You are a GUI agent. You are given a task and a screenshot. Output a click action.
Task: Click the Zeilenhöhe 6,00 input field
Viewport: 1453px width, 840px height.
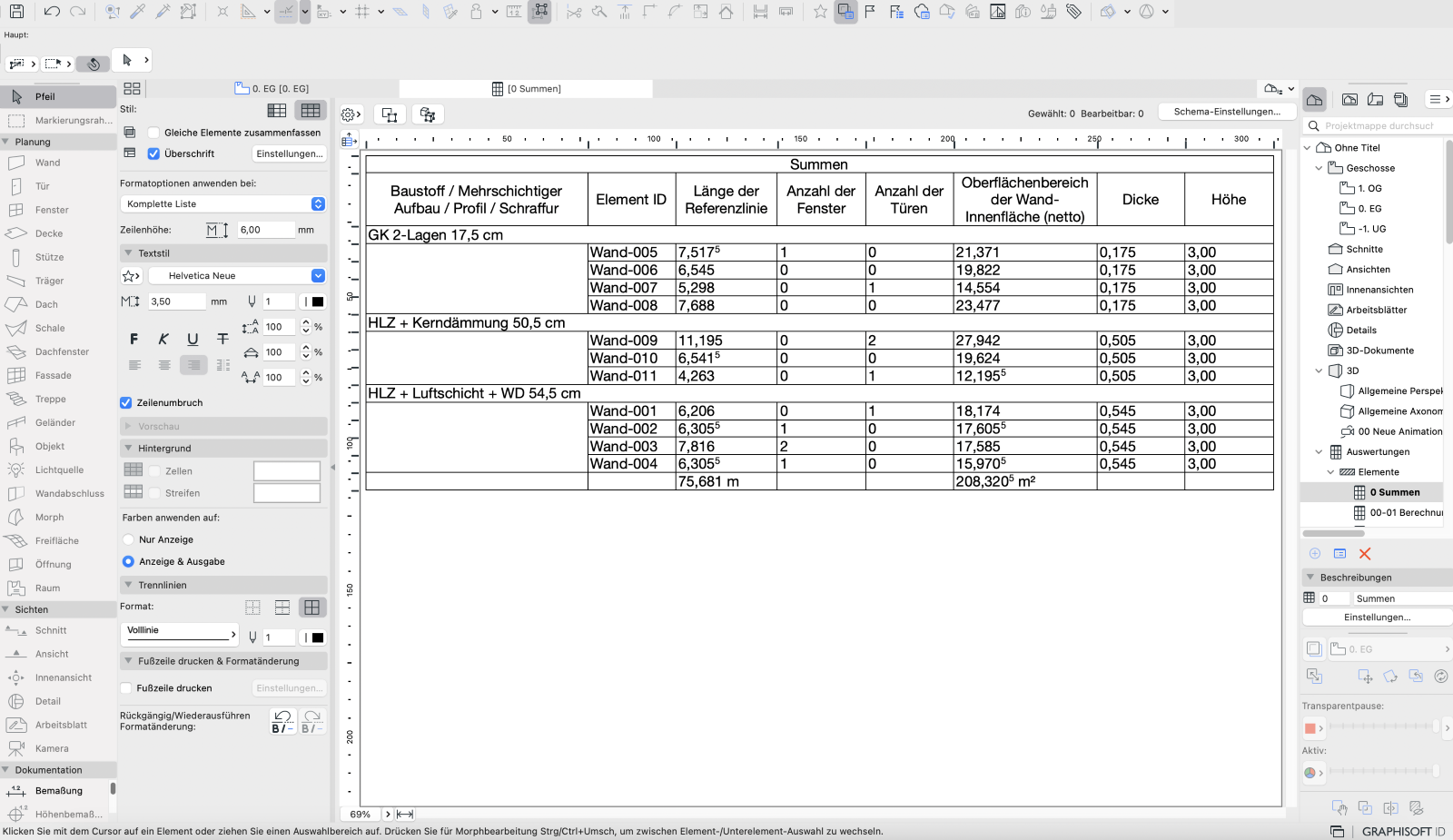(265, 230)
